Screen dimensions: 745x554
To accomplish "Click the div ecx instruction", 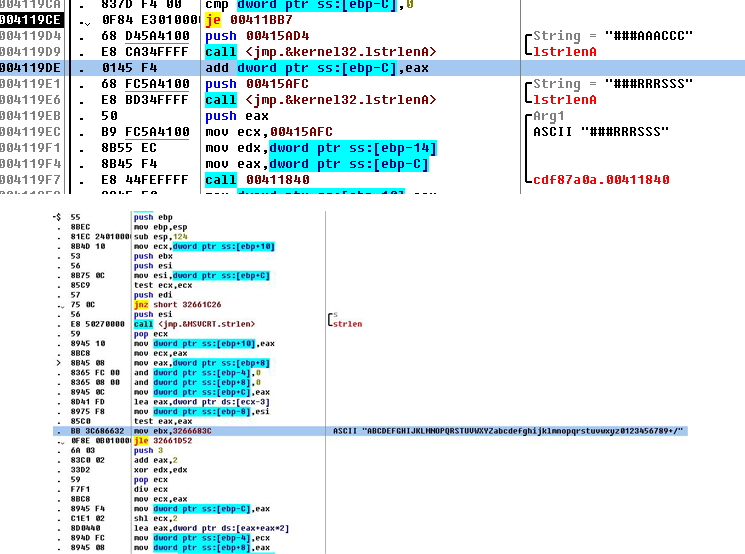I will (147, 487).
